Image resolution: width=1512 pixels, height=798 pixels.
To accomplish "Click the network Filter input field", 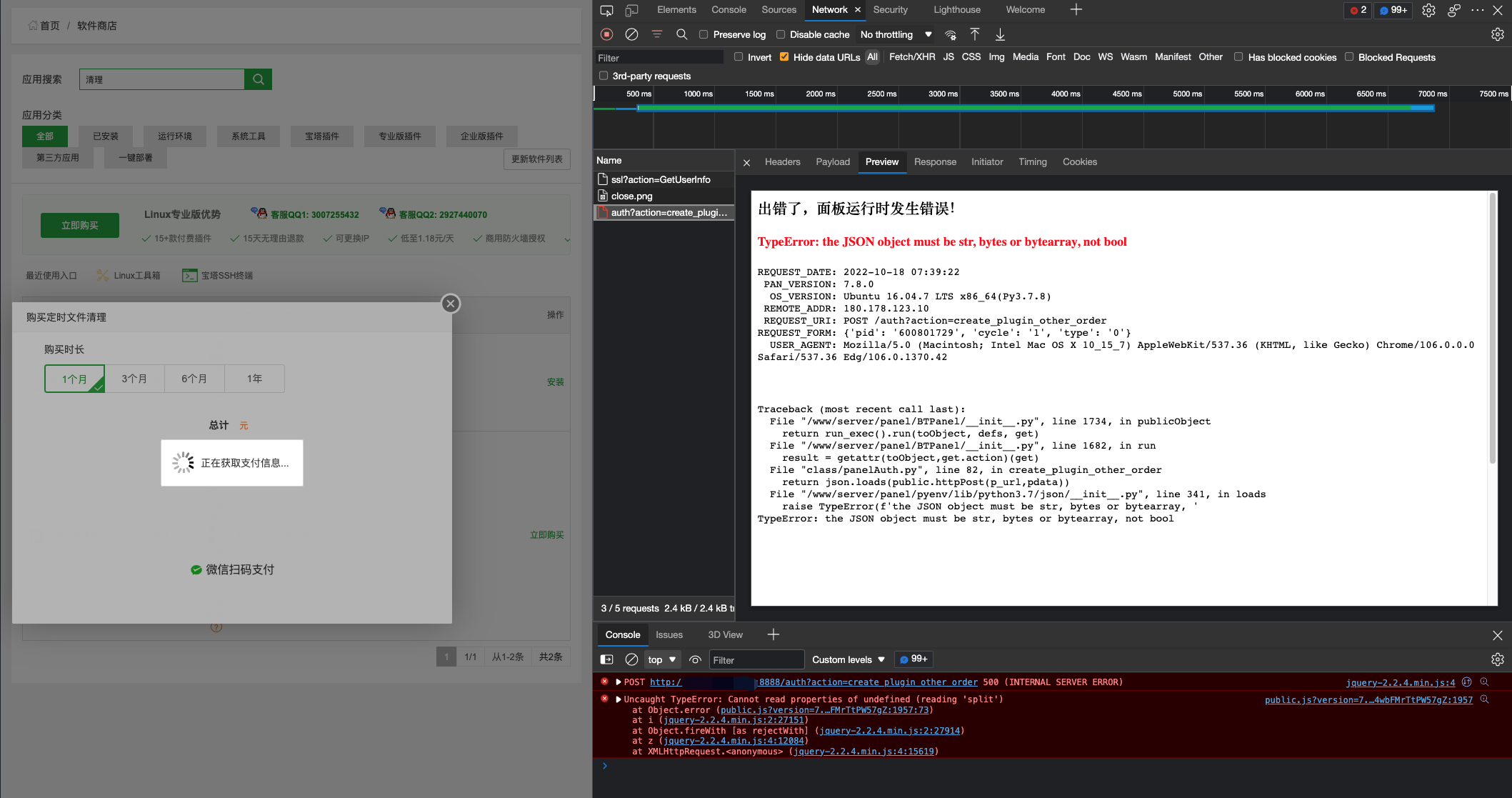I will tap(659, 58).
